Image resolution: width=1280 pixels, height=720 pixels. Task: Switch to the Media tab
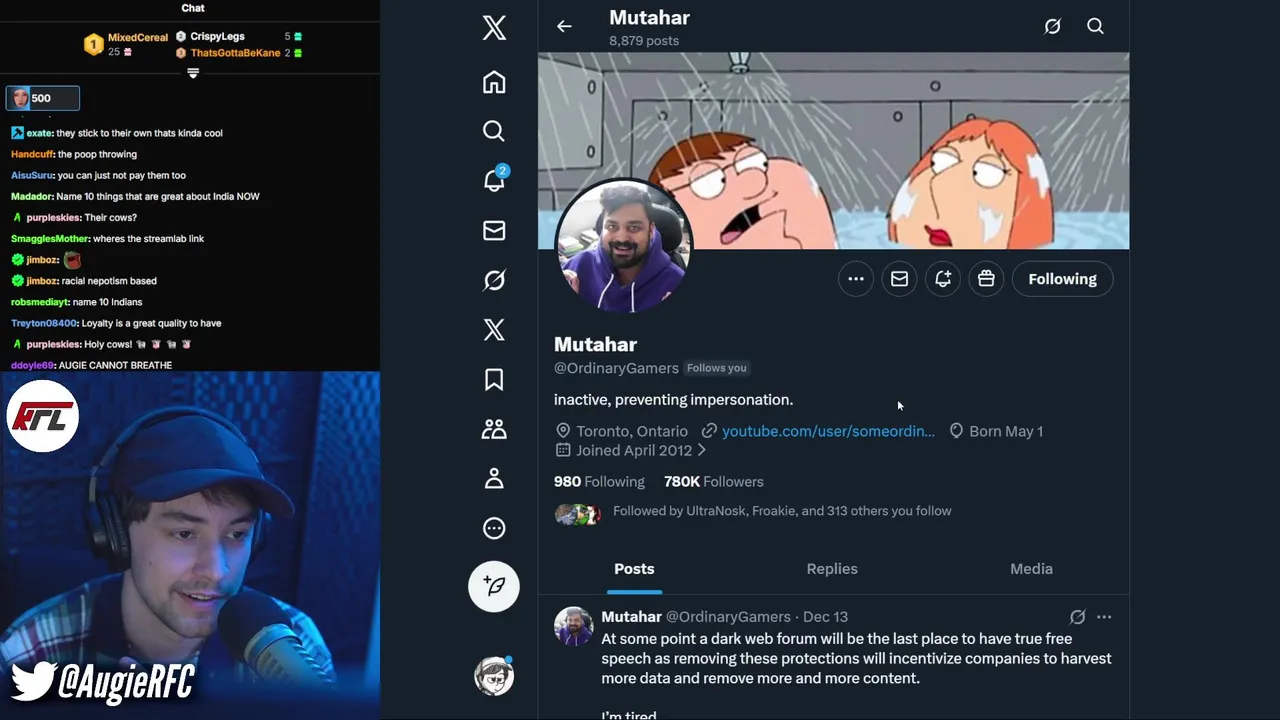pyautogui.click(x=1031, y=569)
